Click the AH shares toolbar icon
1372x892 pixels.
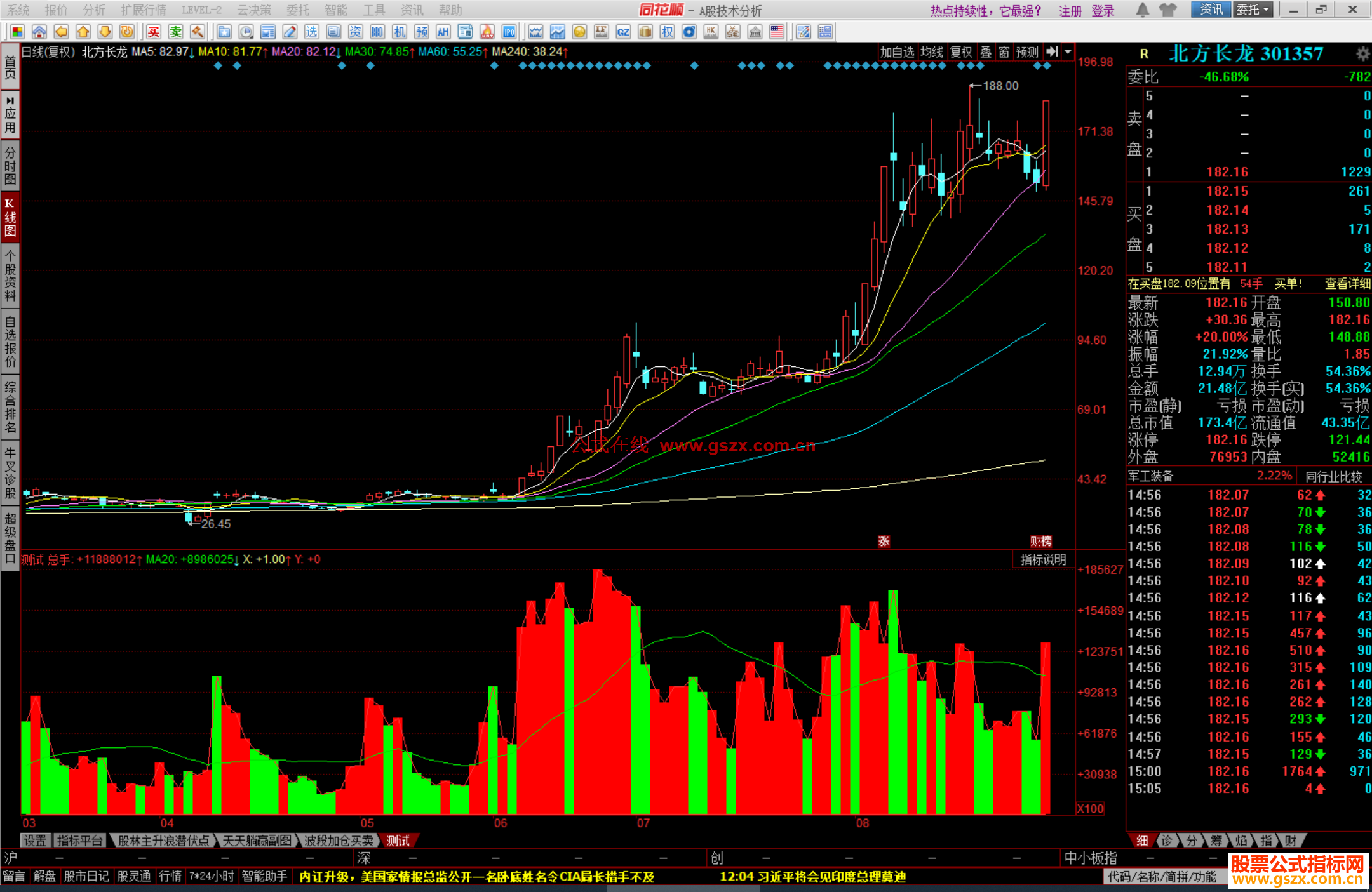[443, 32]
